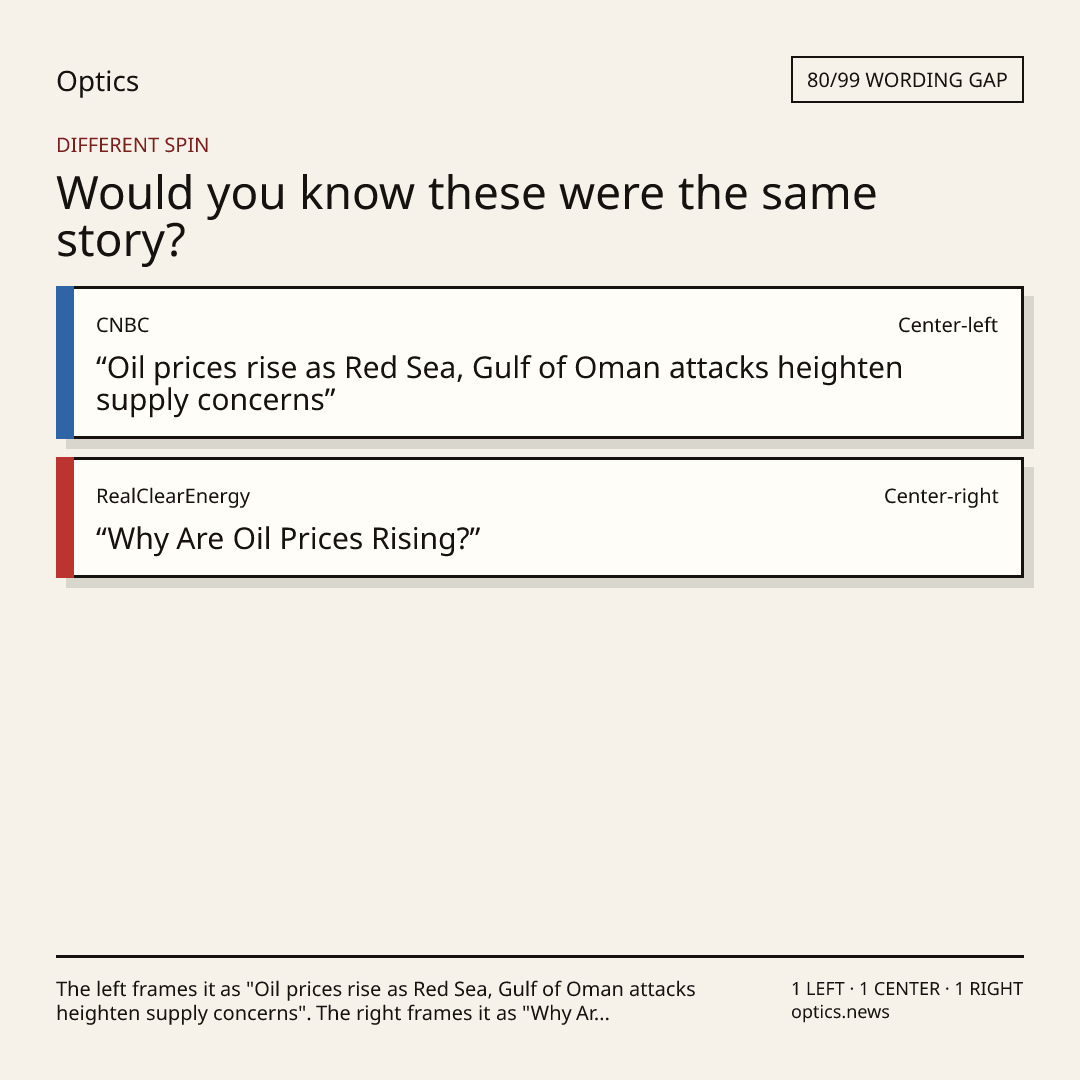1080x1080 pixels.
Task: Open the CNBC oil prices headline text
Action: click(499, 384)
